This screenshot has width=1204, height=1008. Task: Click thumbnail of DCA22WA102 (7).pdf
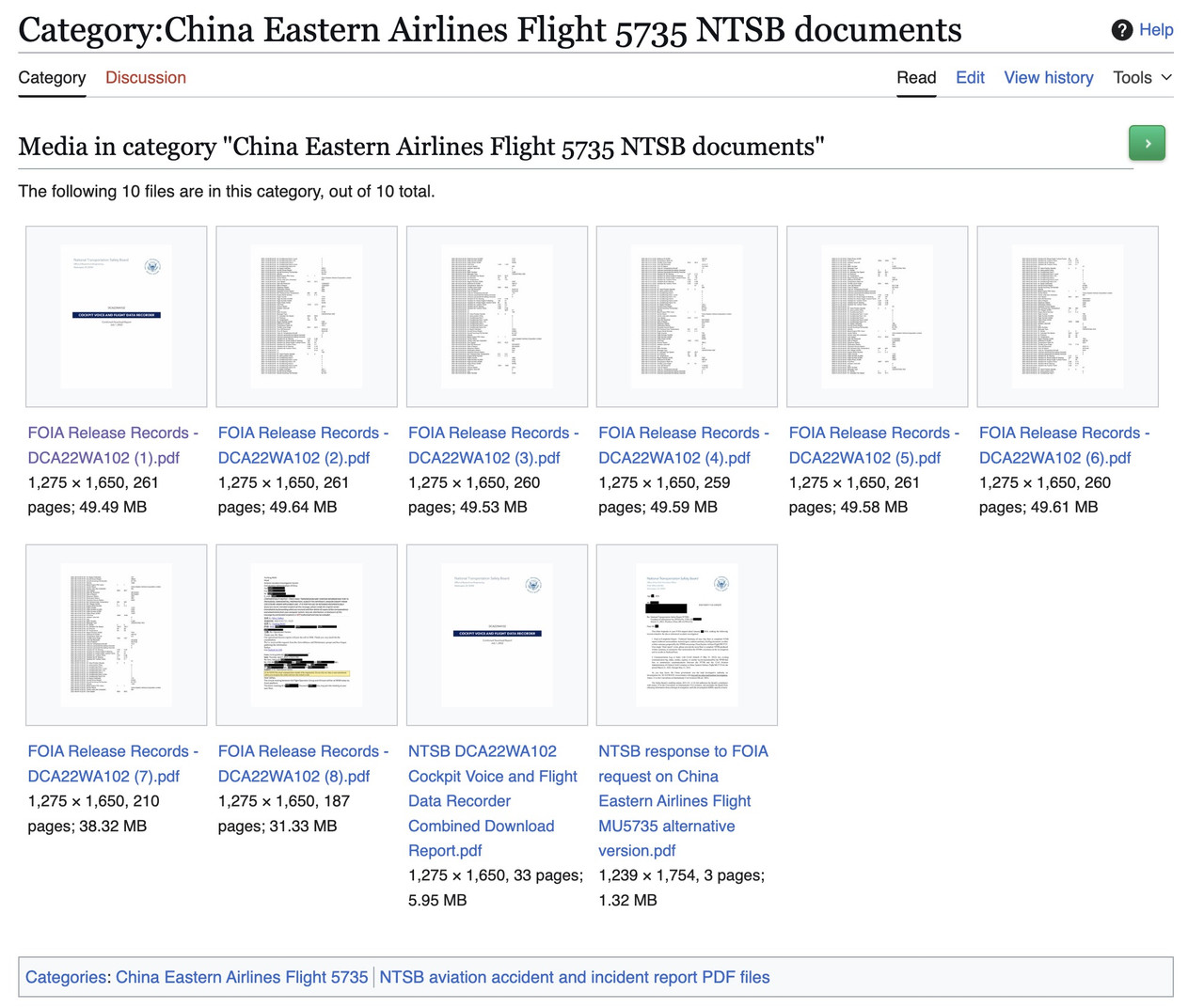(x=117, y=635)
